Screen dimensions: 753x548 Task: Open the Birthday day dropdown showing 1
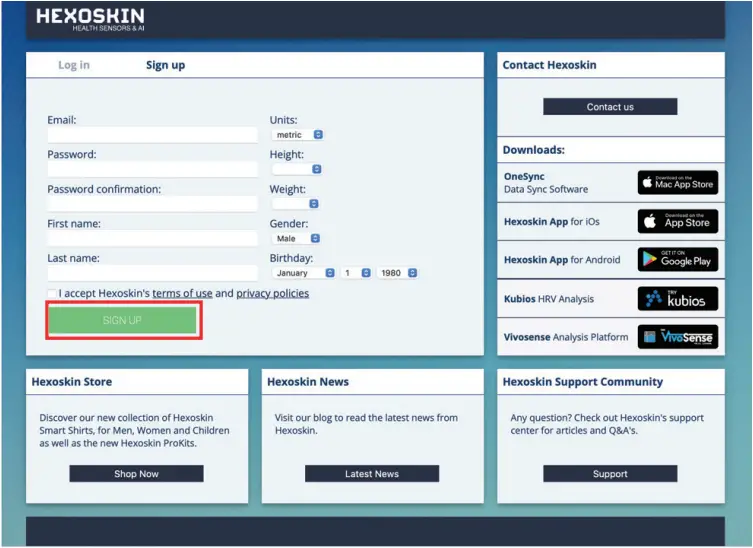point(356,273)
